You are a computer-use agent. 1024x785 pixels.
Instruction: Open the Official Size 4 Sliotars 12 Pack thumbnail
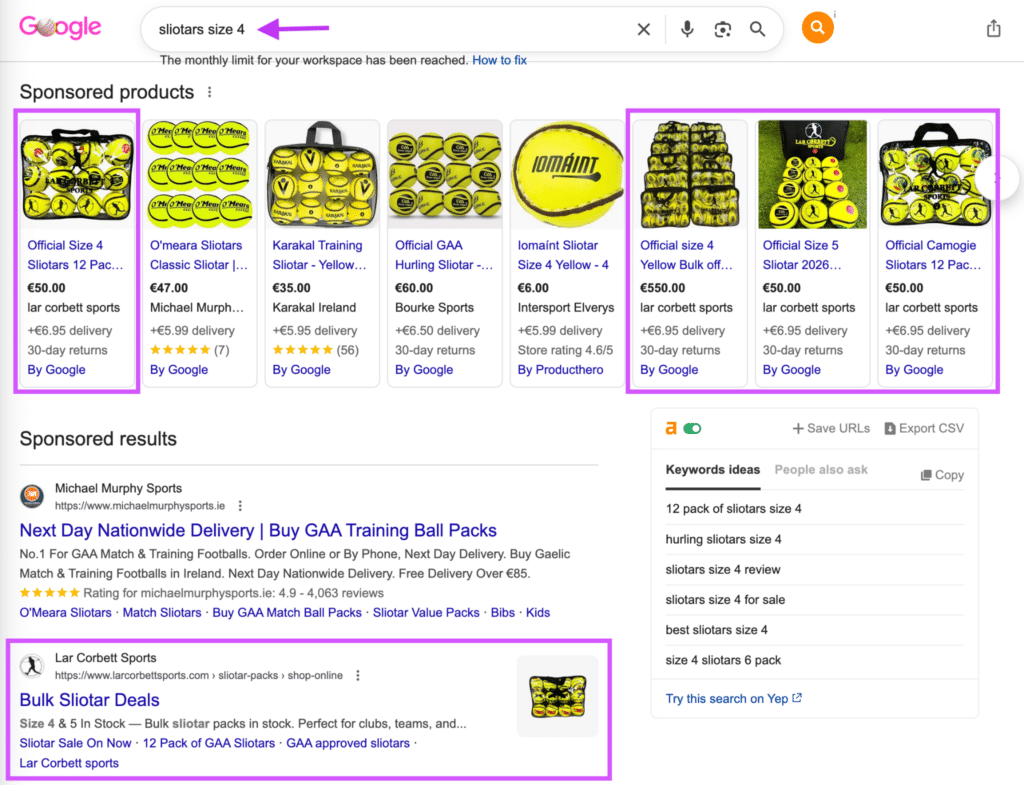click(77, 174)
